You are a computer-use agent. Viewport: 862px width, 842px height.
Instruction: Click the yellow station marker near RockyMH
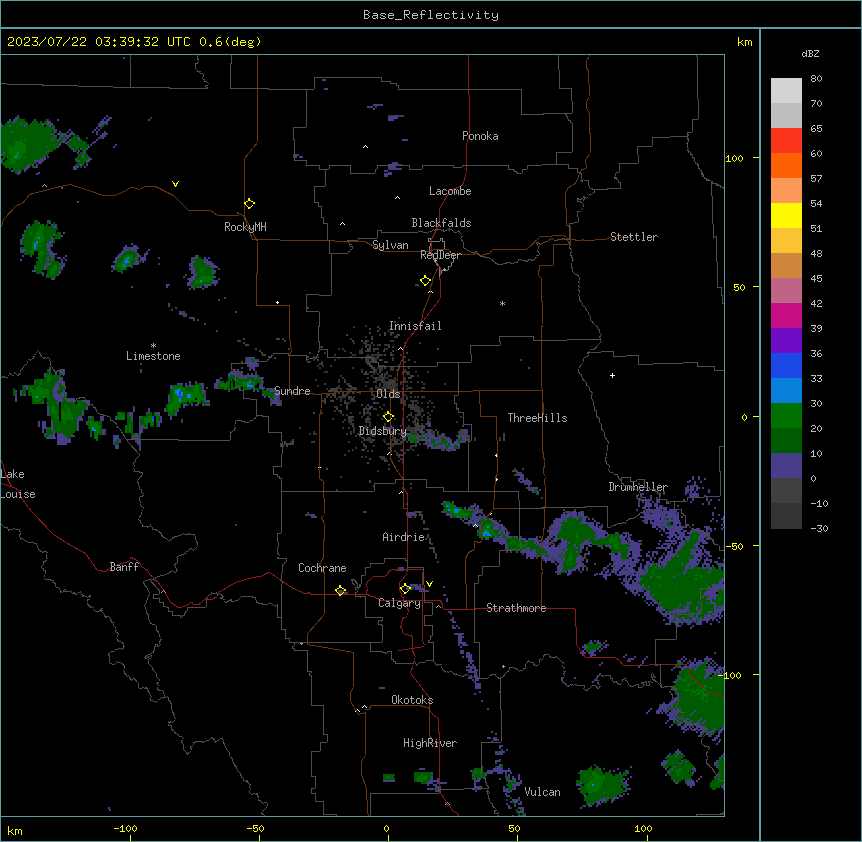pos(250,204)
